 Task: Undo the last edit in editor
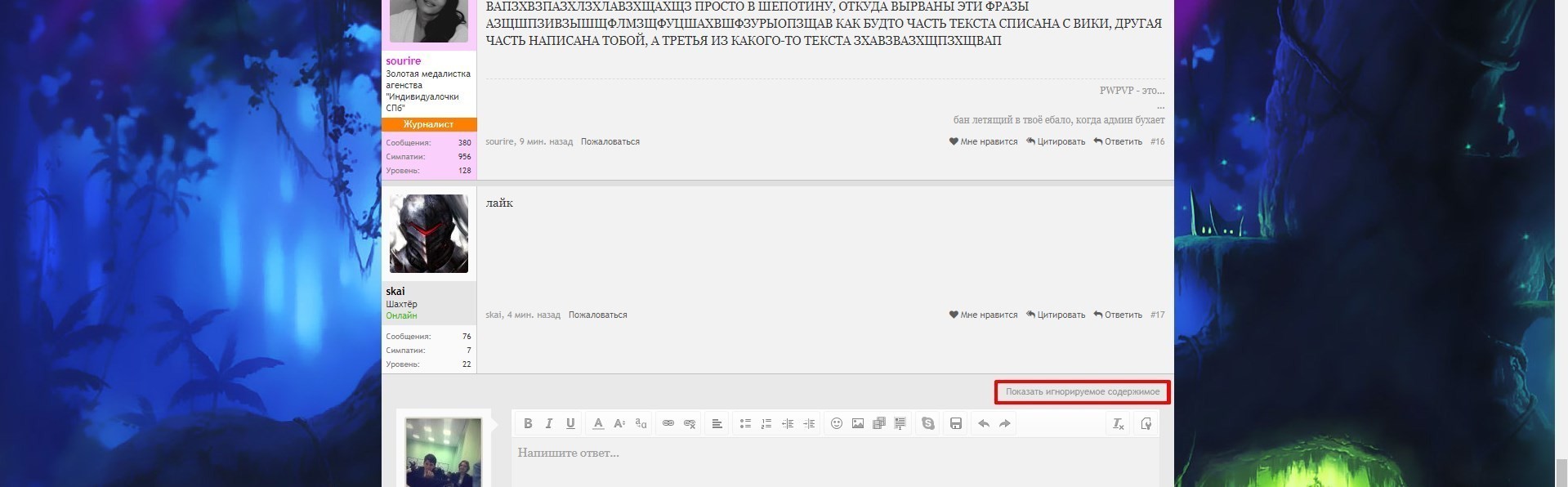[x=984, y=423]
